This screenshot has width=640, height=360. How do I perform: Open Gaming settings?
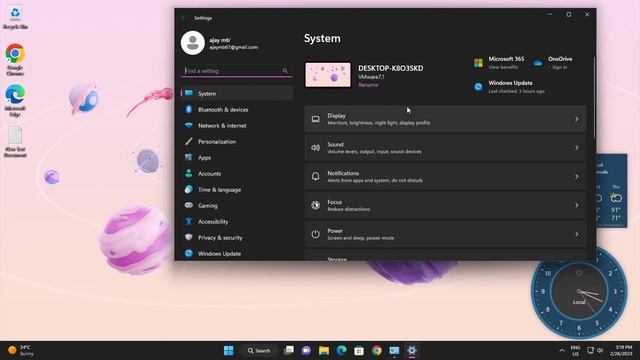237,205
